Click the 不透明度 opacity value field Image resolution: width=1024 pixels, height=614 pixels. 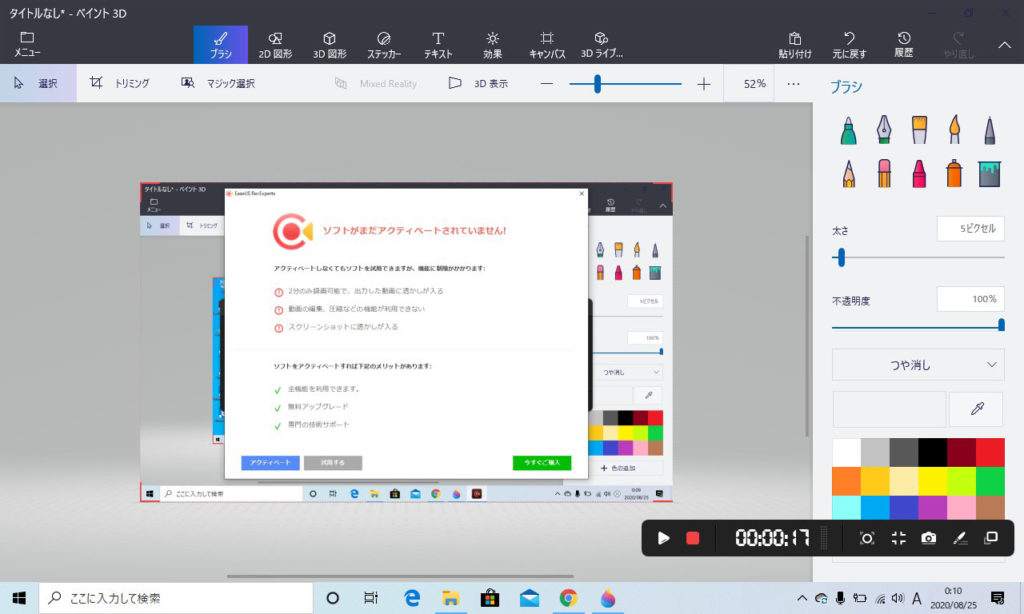970,299
